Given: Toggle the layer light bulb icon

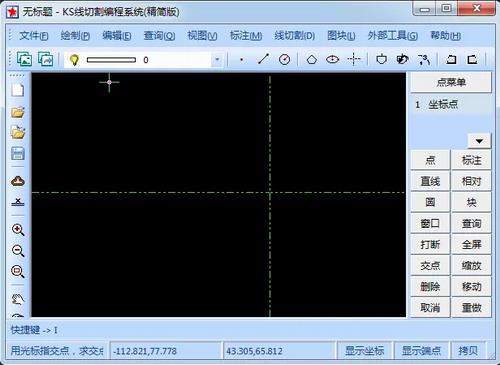Looking at the screenshot, I should pyautogui.click(x=74, y=60).
